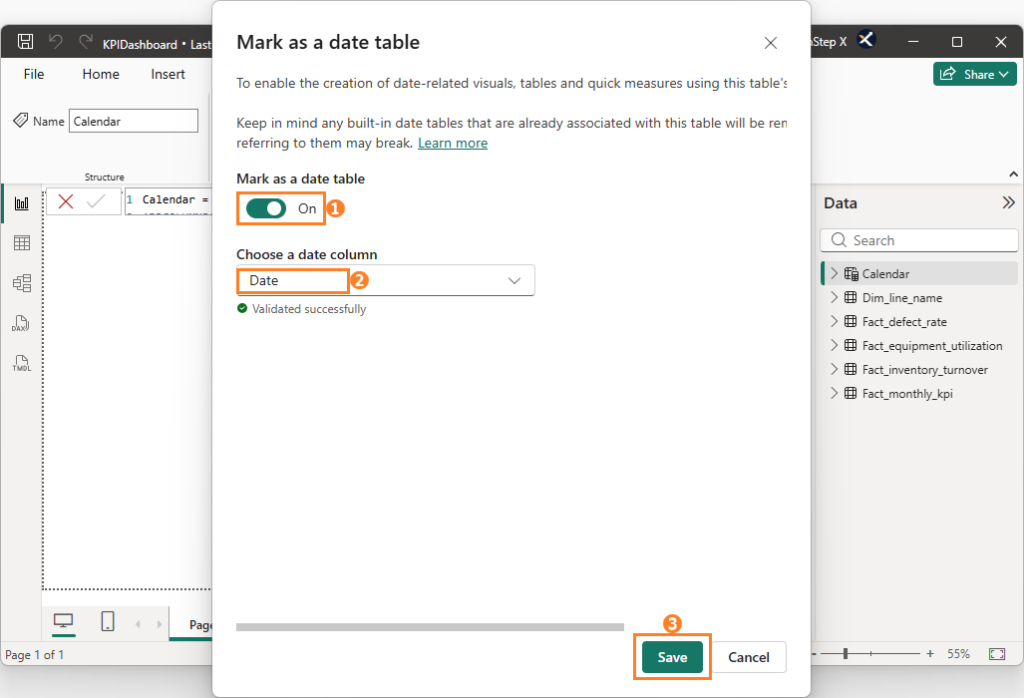Open the Insert ribbon tab
The height and width of the screenshot is (698, 1024).
point(168,74)
